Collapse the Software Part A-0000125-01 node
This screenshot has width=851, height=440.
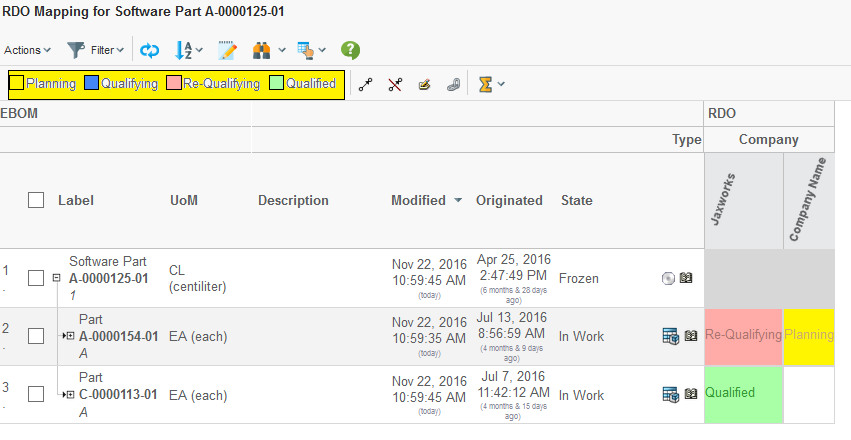pyautogui.click(x=58, y=278)
